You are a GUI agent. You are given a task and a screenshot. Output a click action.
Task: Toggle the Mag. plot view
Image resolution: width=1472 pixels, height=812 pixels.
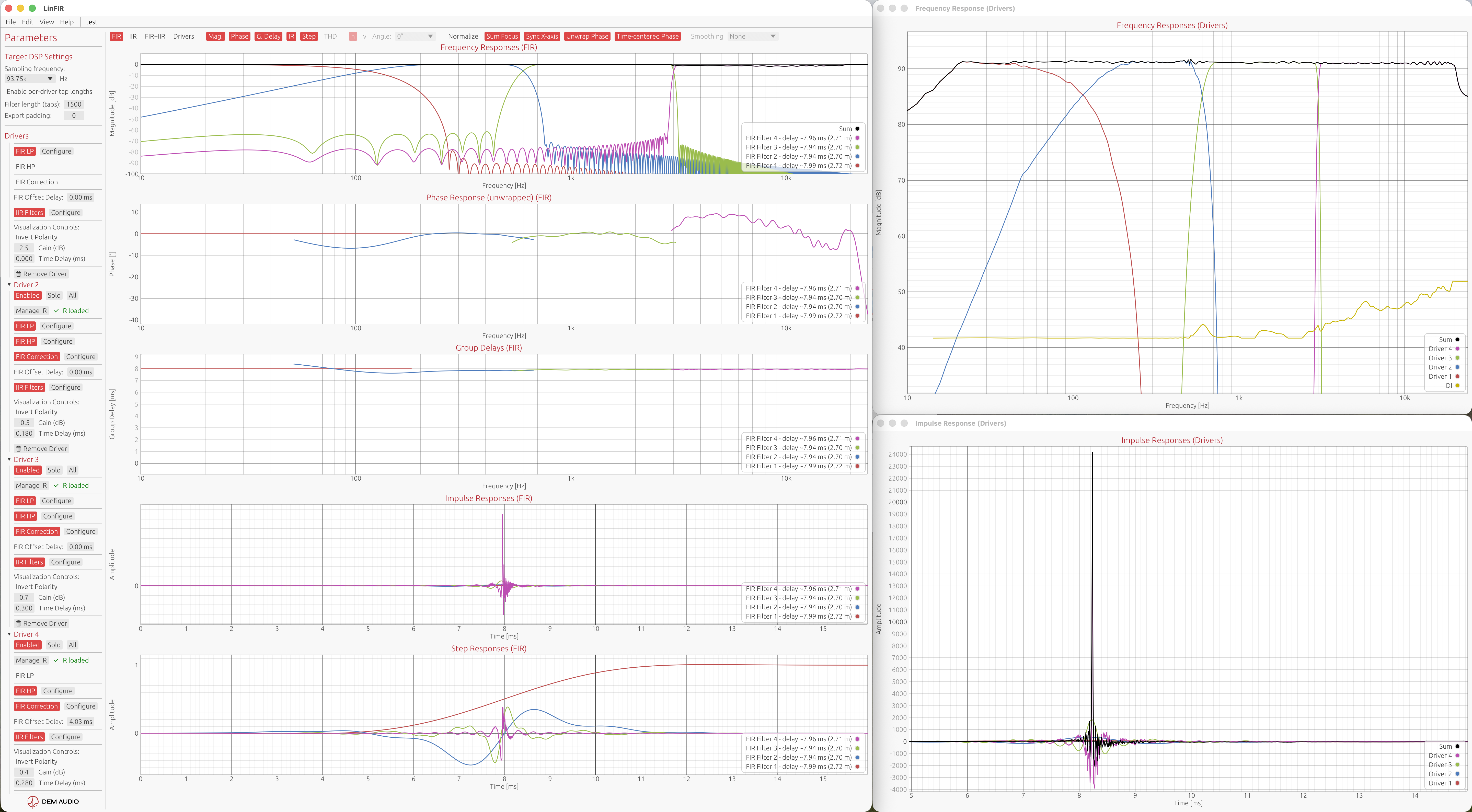[215, 36]
